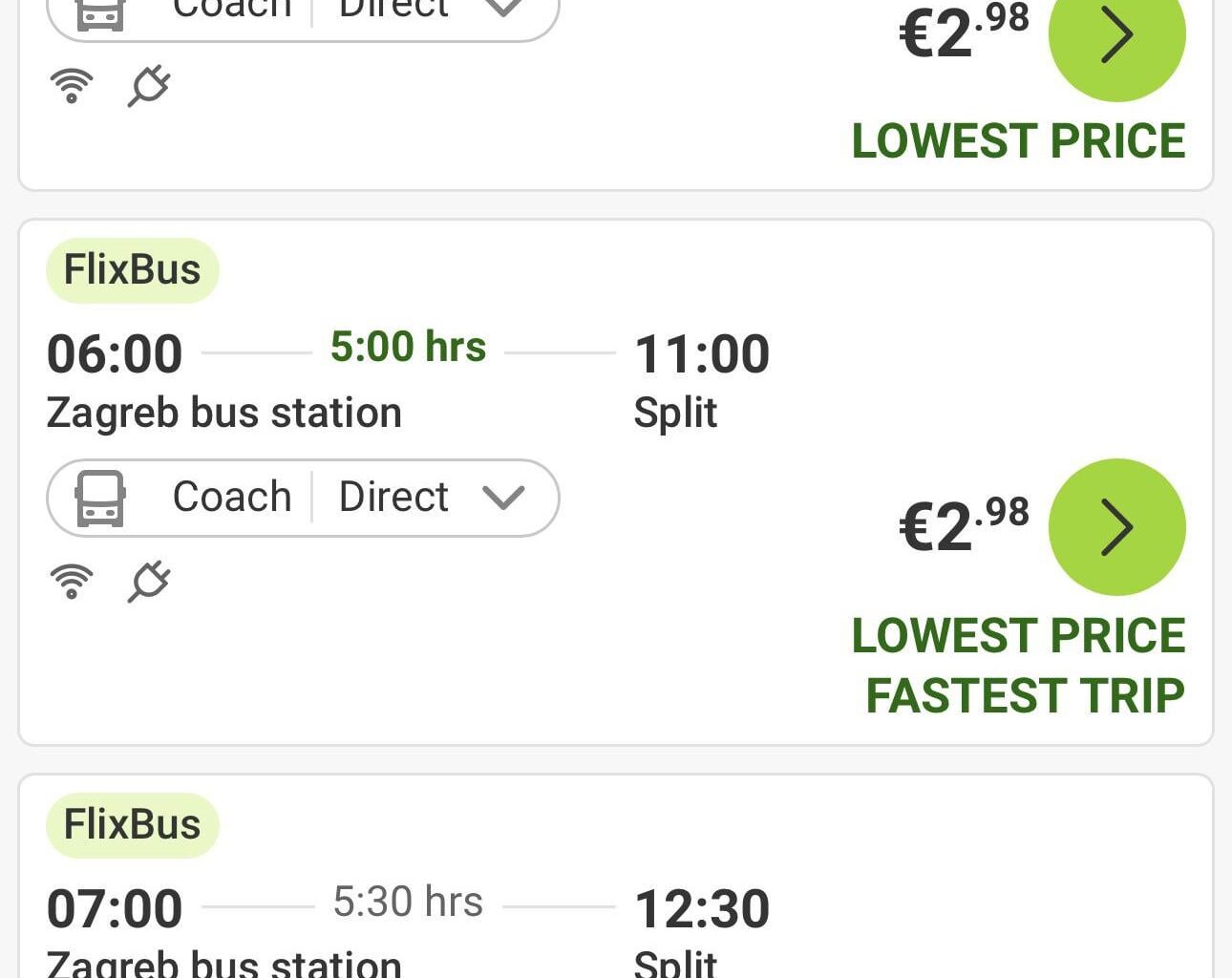Click the LOWEST PRICE FASTEST TRIP label

pos(1022,666)
